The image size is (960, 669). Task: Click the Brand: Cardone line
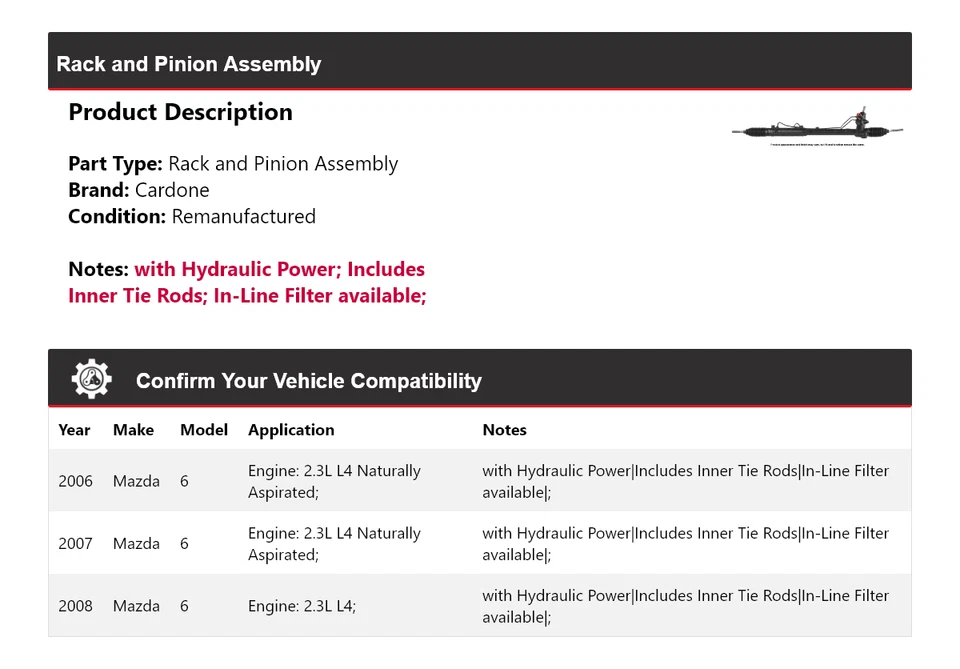point(139,190)
